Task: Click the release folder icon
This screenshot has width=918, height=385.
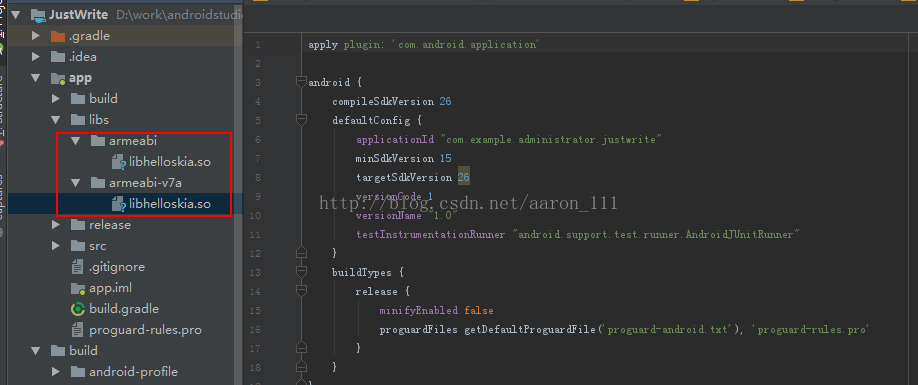Action: coord(78,225)
